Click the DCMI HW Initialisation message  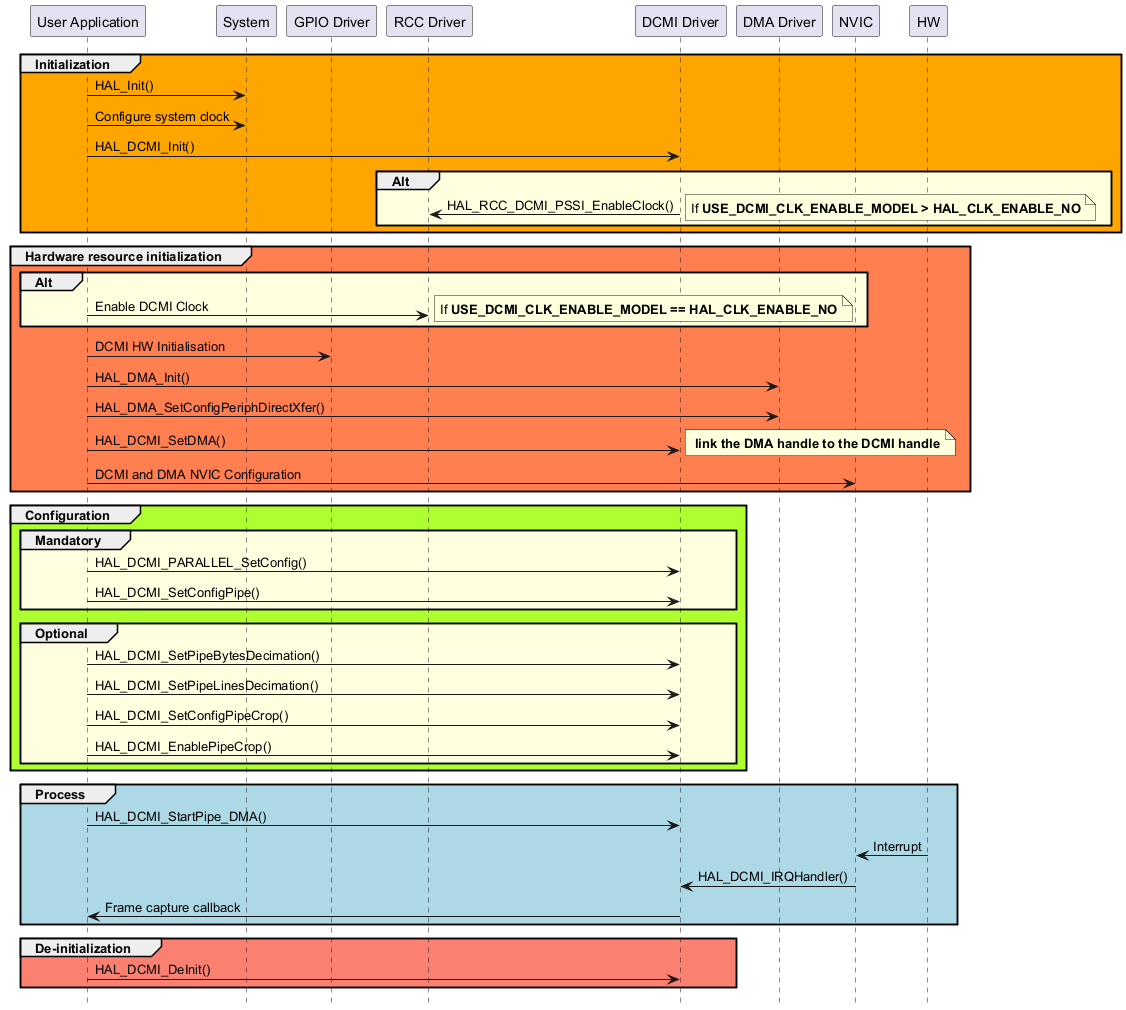click(160, 347)
